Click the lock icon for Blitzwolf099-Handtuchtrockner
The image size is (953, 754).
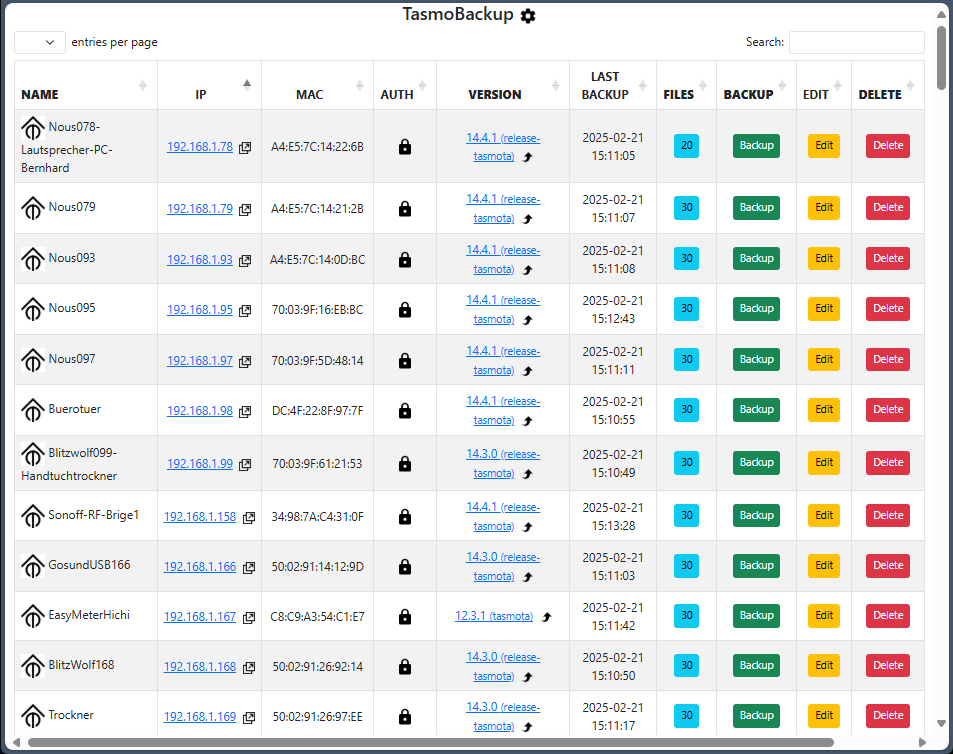(405, 464)
